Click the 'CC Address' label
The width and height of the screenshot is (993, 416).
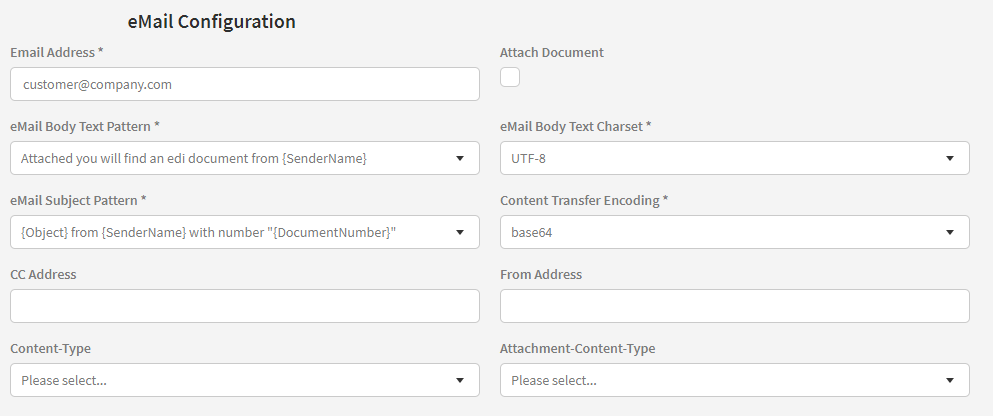pos(43,274)
